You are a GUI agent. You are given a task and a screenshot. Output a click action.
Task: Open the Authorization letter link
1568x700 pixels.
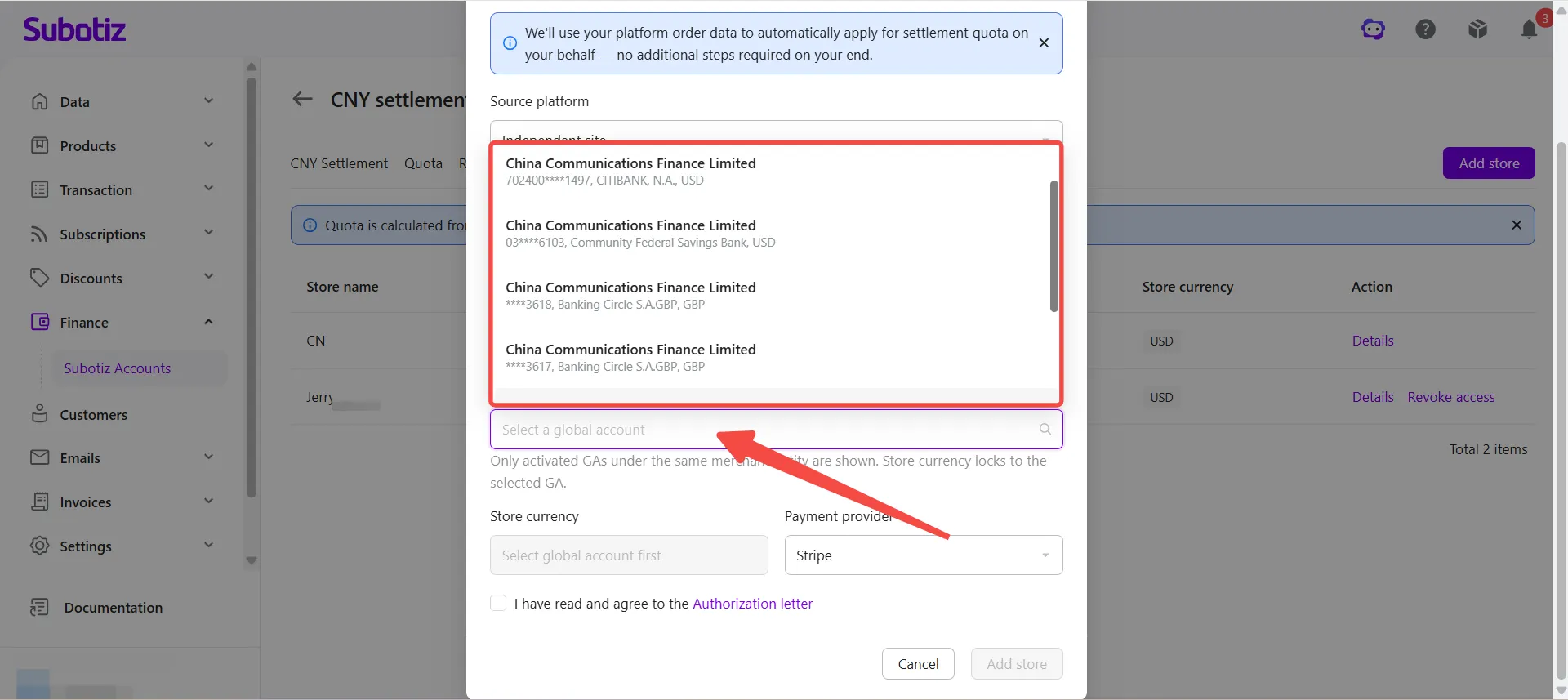pyautogui.click(x=752, y=603)
